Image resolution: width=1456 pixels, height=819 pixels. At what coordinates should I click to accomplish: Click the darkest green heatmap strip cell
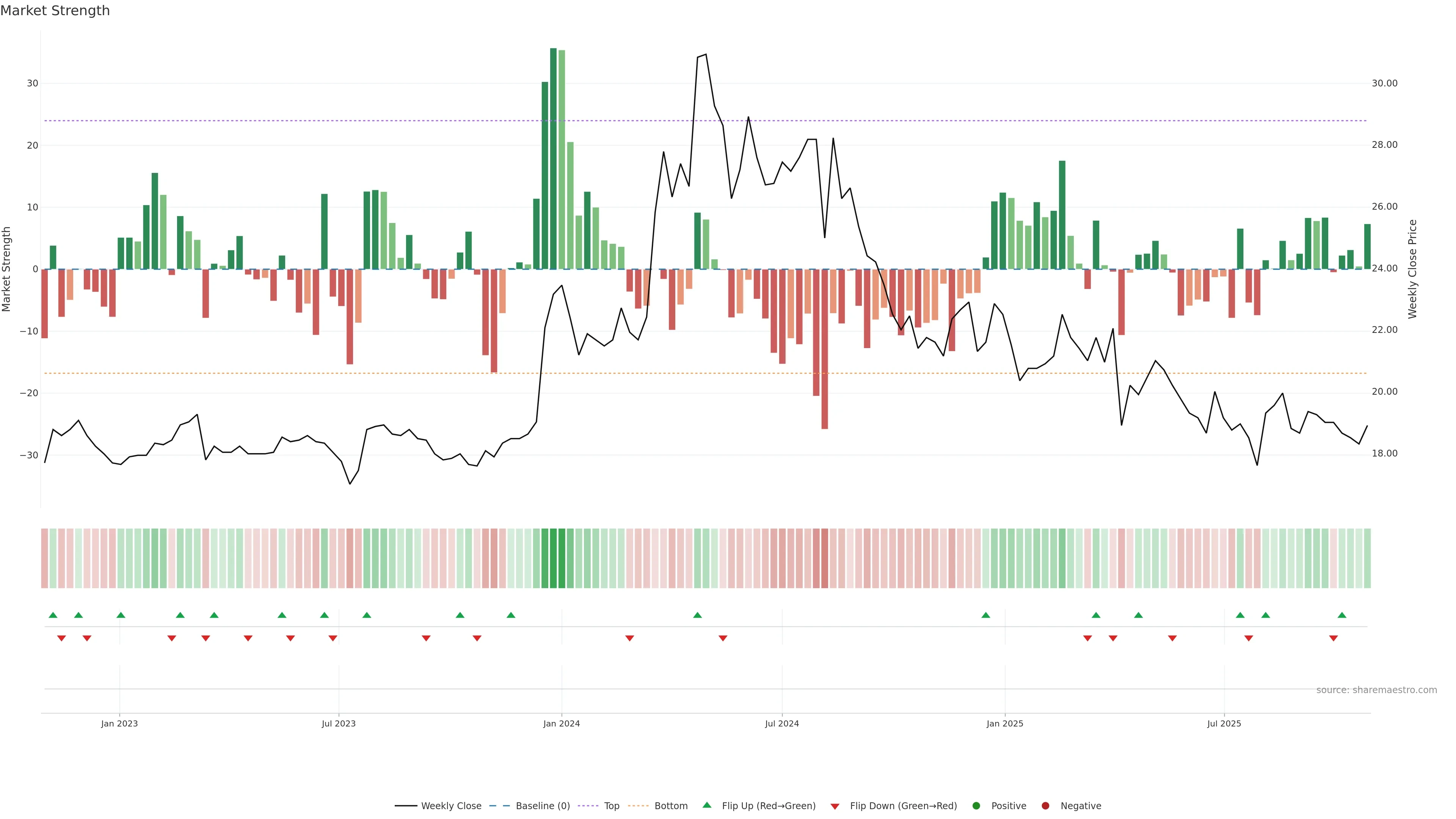pos(553,558)
